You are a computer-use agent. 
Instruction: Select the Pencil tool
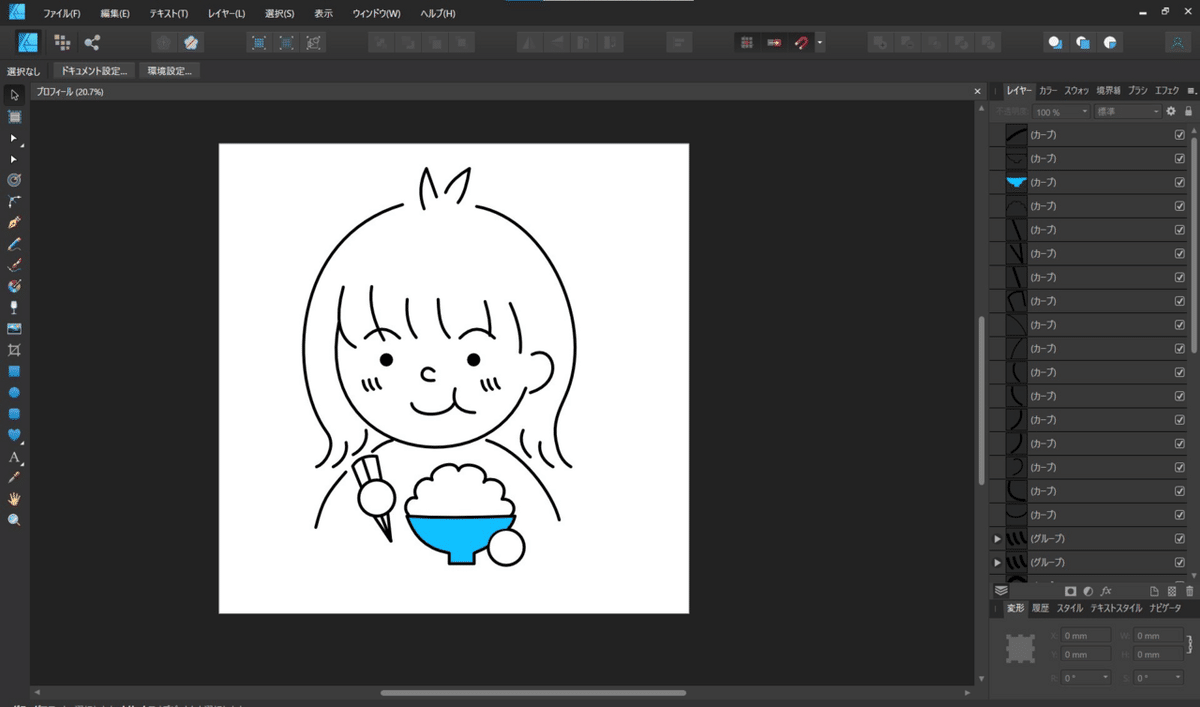tap(14, 244)
